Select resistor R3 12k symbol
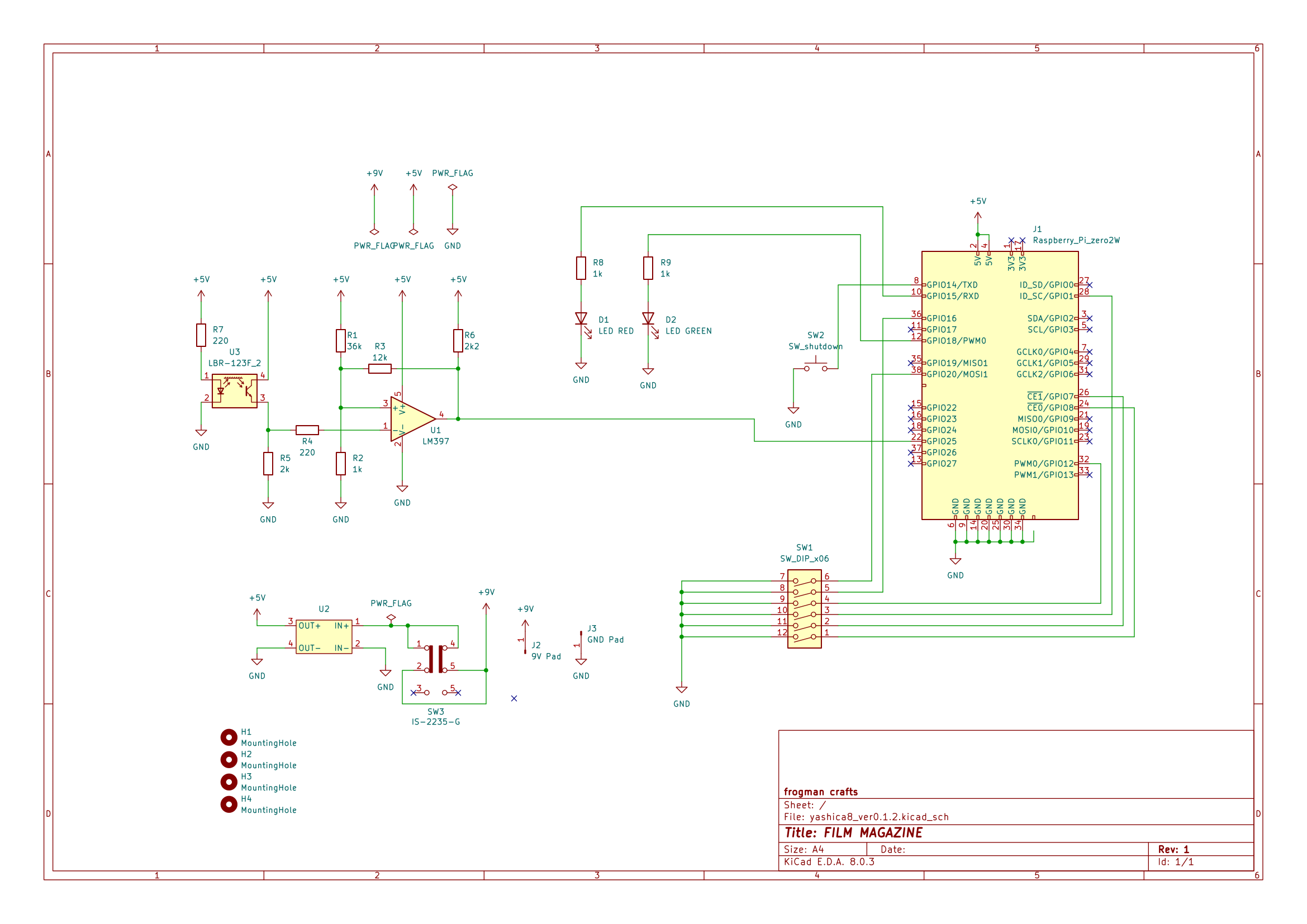1307x924 pixels. [x=379, y=369]
